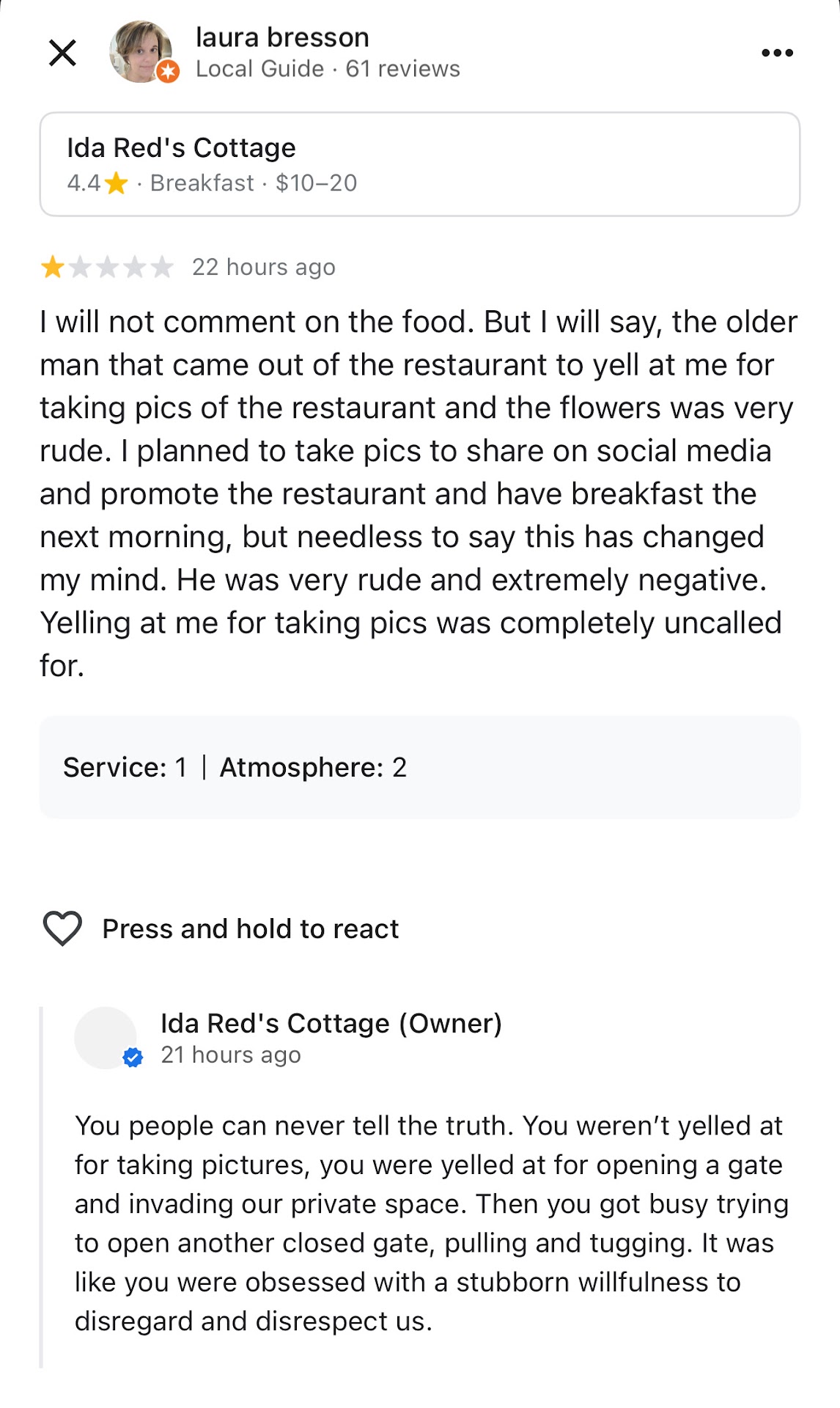Tap the Press and hold to react label
The image size is (840, 1408).
tap(250, 928)
